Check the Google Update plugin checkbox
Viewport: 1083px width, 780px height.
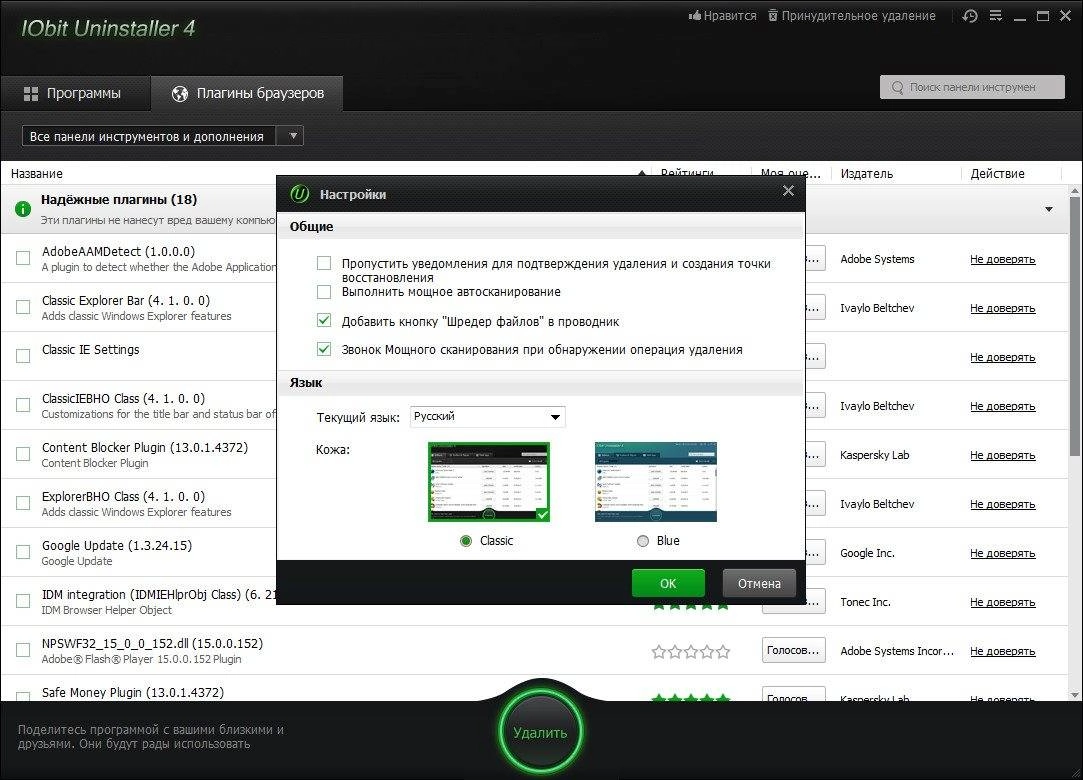point(23,552)
